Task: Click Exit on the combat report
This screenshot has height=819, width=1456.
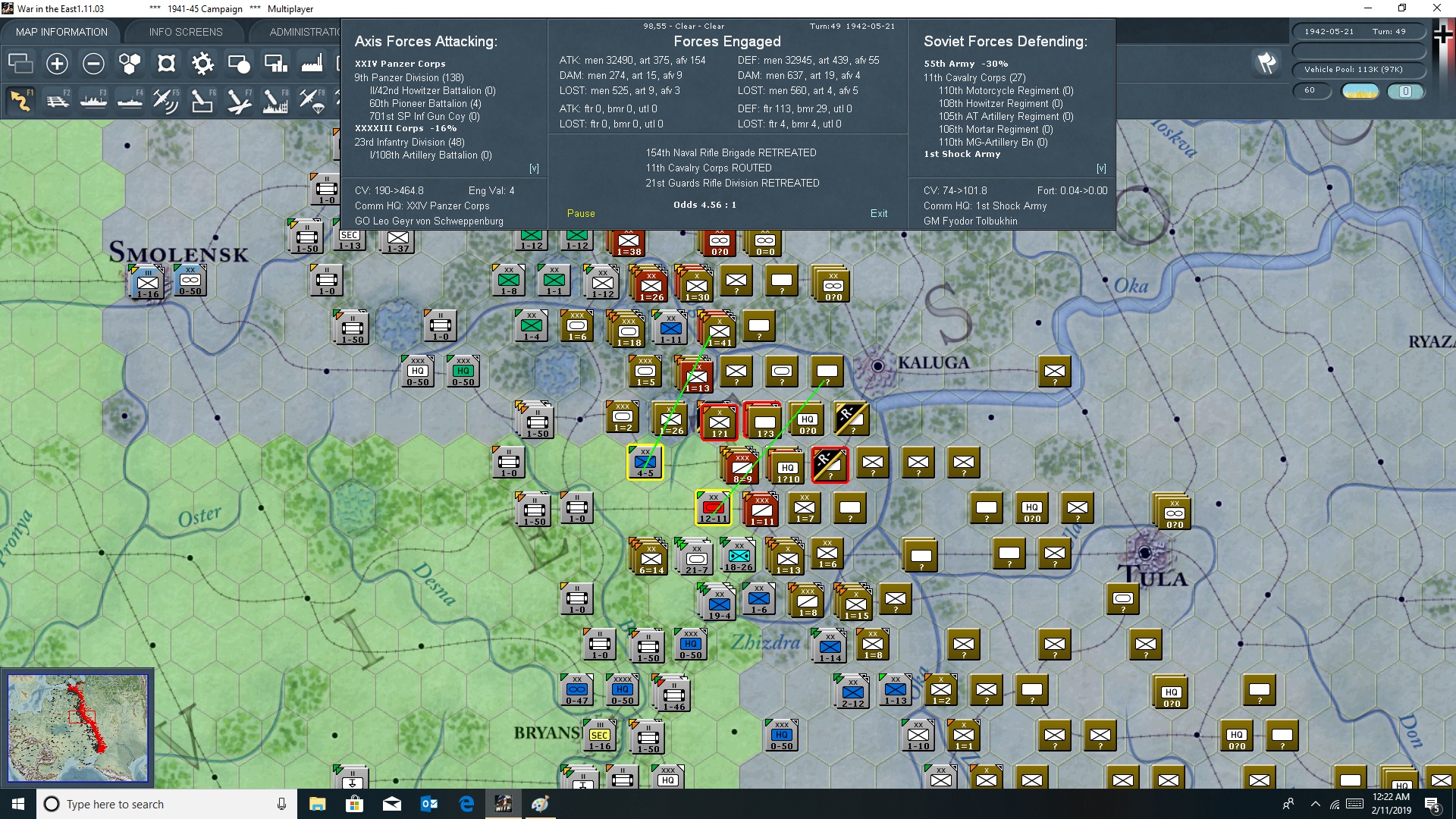Action: click(879, 214)
